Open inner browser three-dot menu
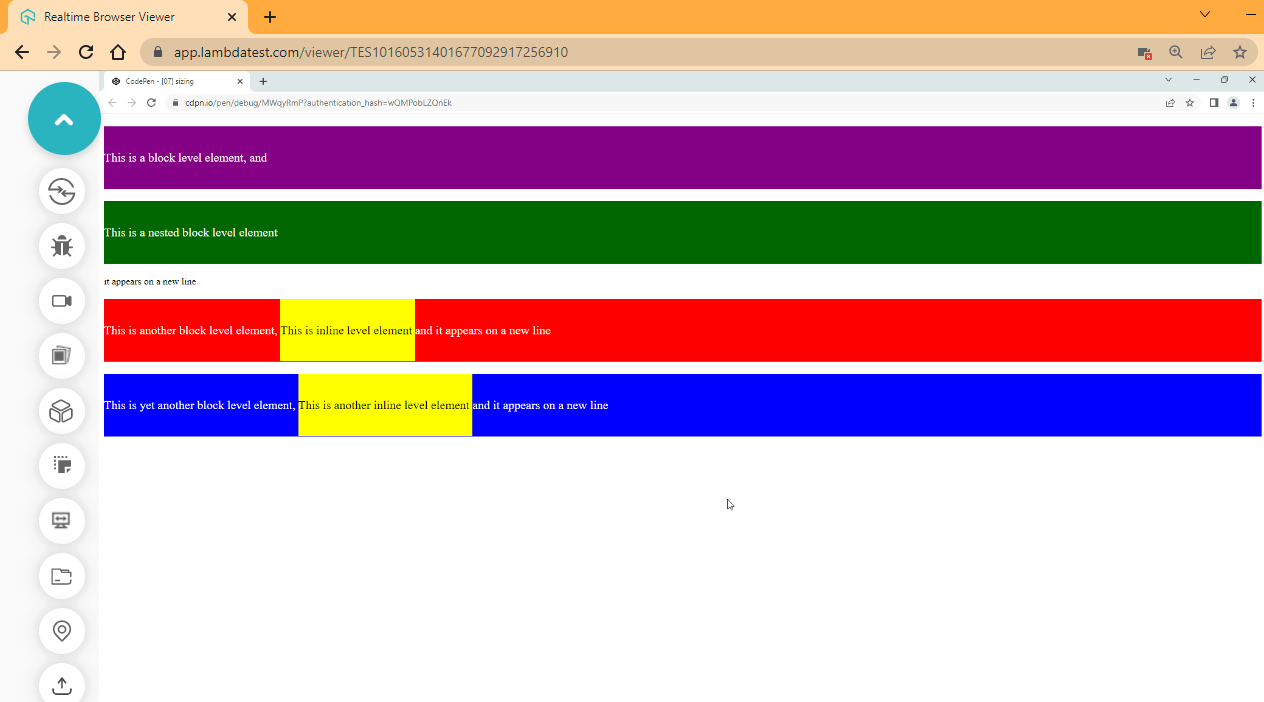This screenshot has height=702, width=1264. coord(1253,103)
